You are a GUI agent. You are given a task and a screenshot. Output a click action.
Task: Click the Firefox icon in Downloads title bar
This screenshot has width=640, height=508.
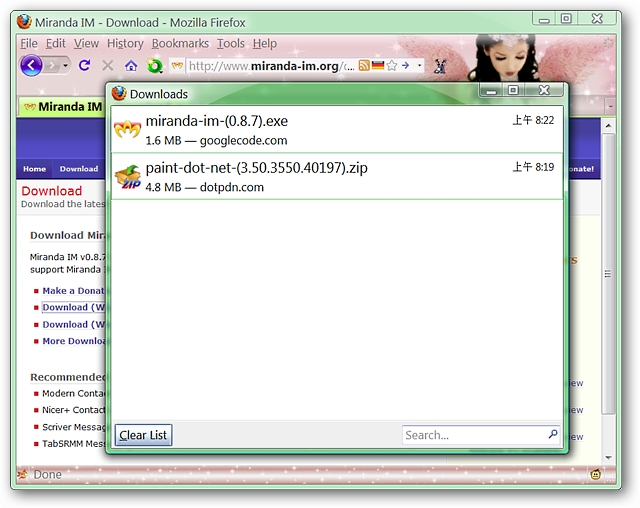pos(119,93)
